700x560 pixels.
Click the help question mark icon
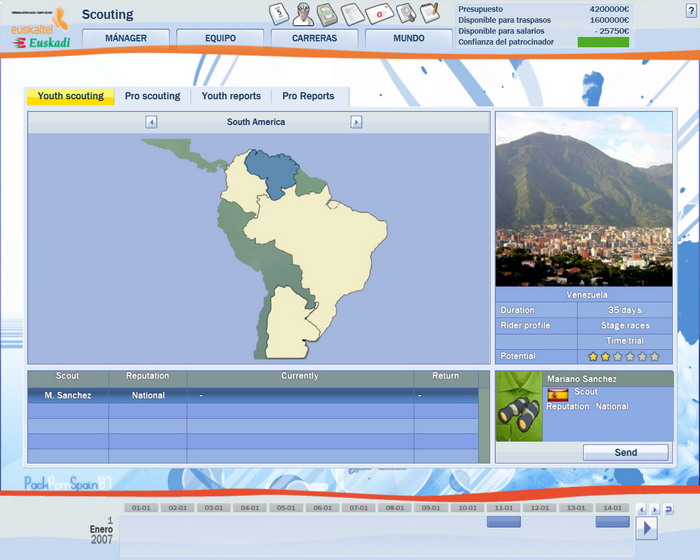690,10
